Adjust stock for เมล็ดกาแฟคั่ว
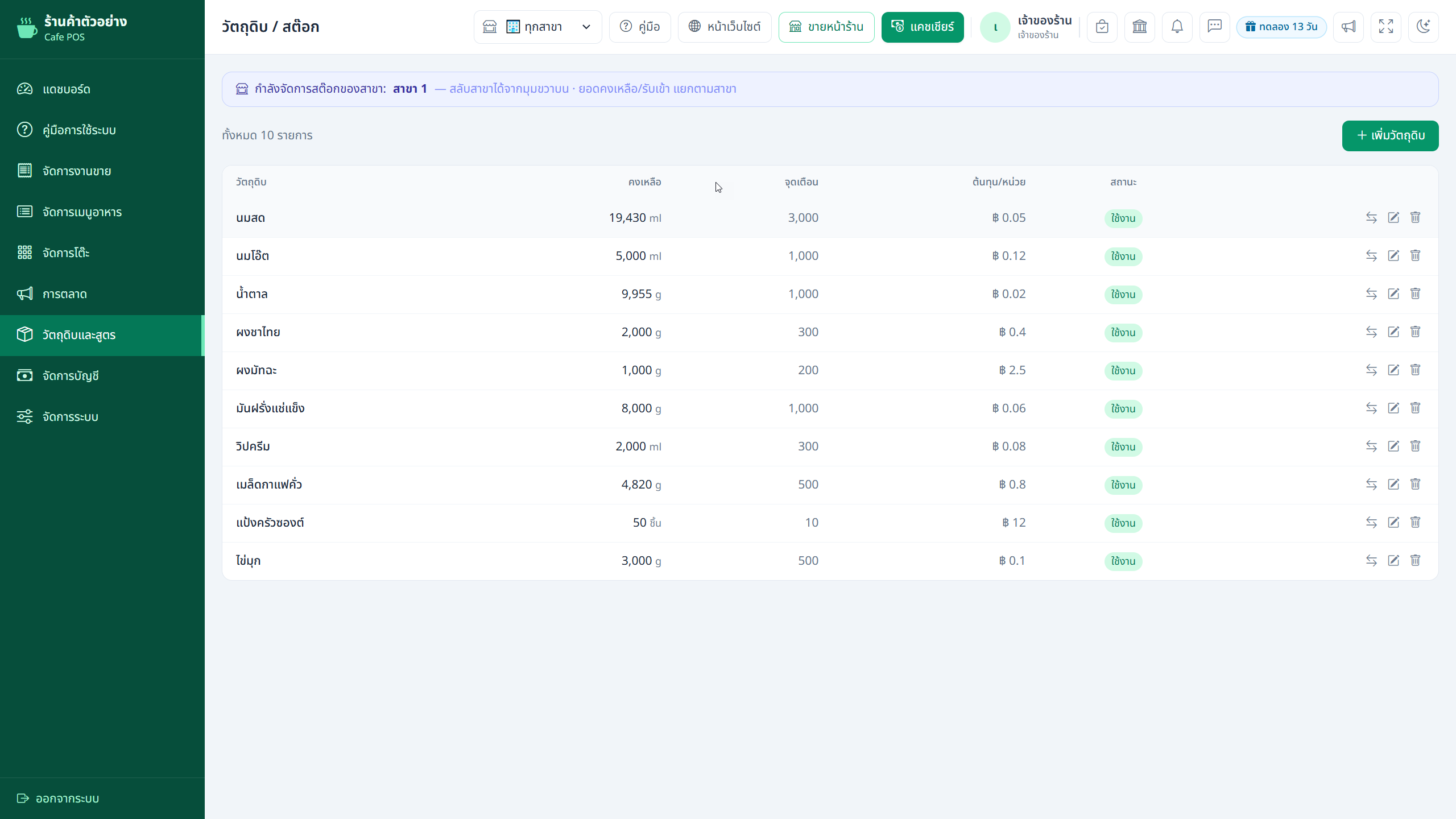 [1371, 484]
